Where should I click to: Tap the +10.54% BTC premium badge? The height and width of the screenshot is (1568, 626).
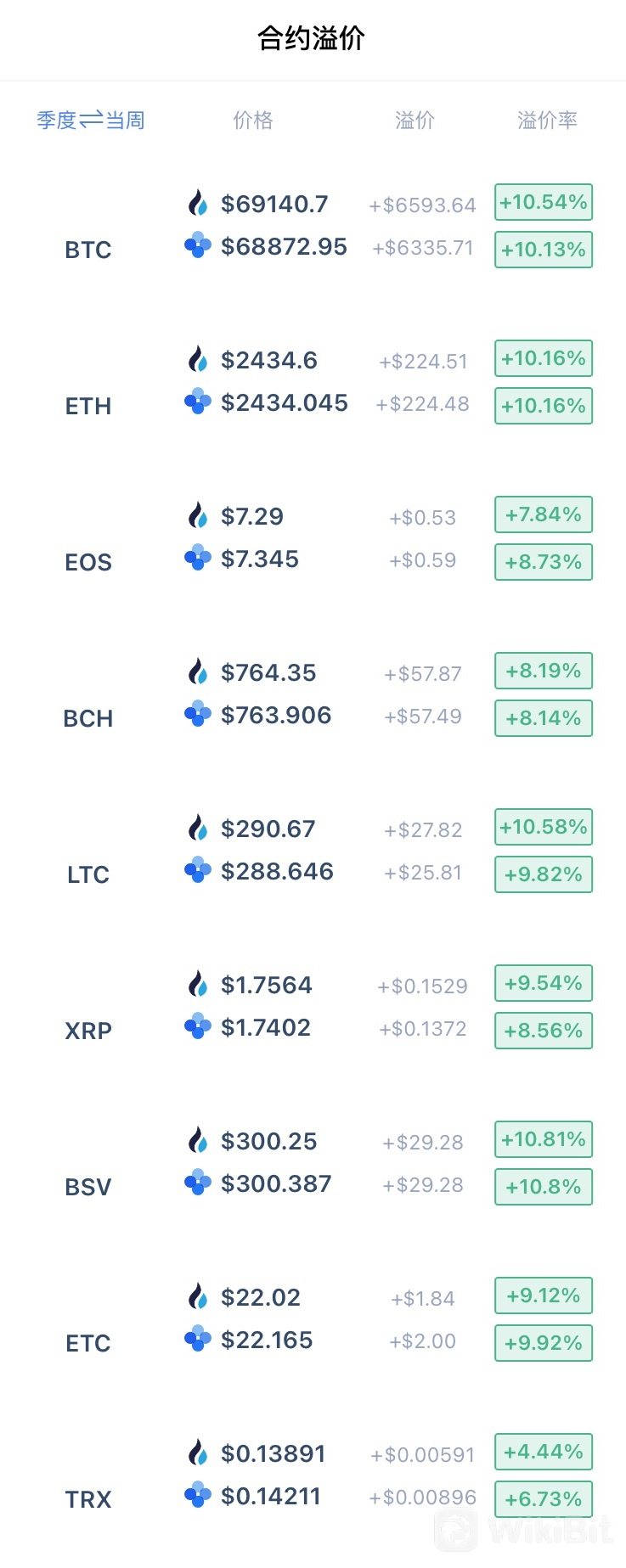tap(544, 202)
